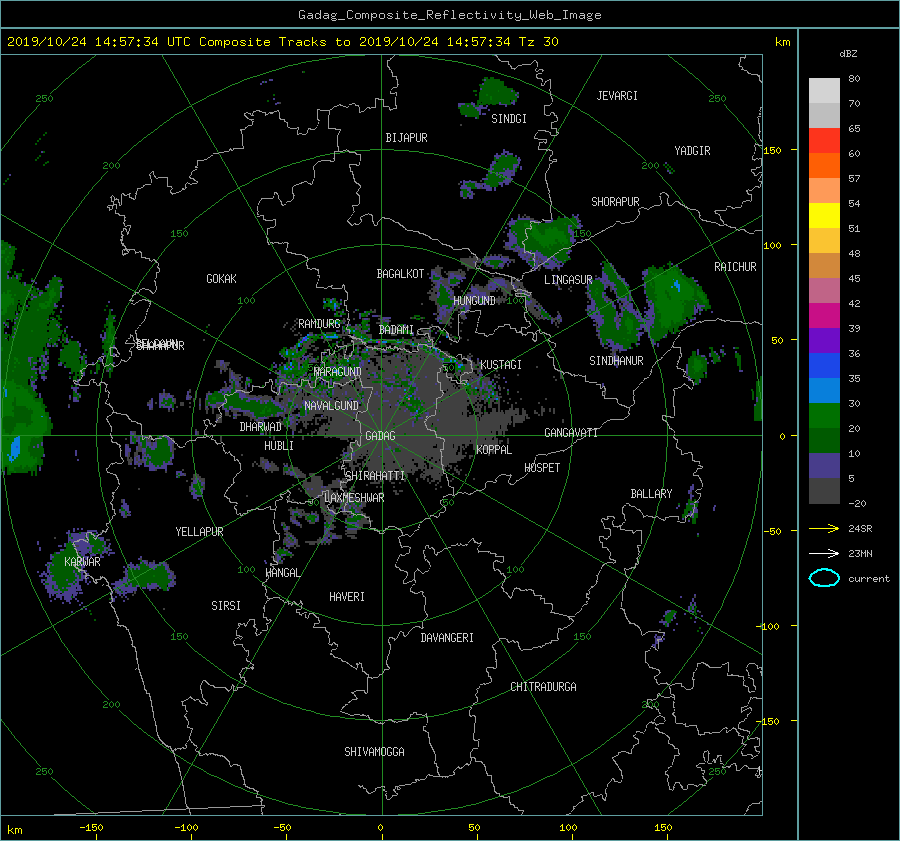Select the purple 36-39 dBZ legend band
900x841 pixels.
pos(824,341)
